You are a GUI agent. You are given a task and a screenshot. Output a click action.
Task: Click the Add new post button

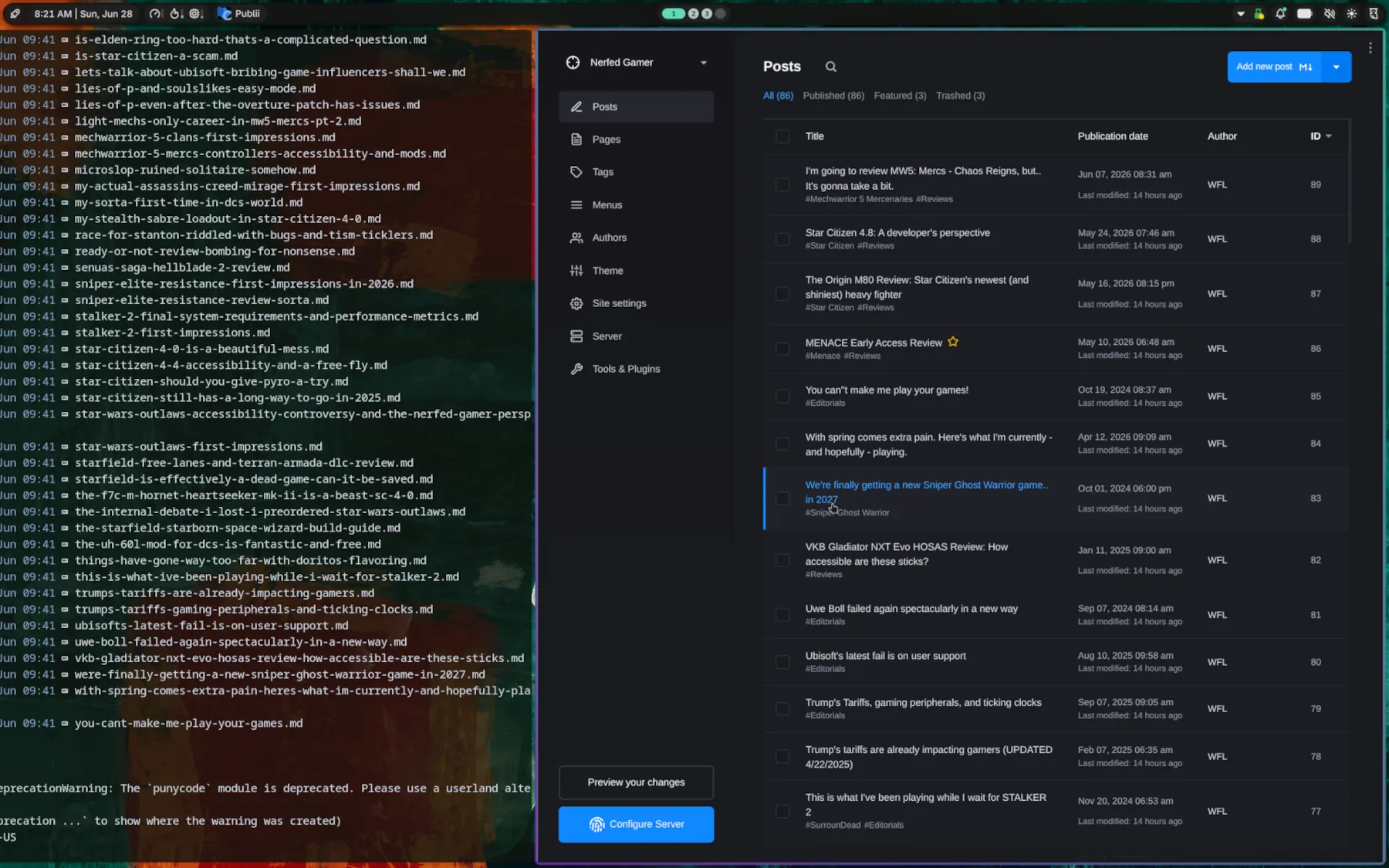tap(1274, 66)
